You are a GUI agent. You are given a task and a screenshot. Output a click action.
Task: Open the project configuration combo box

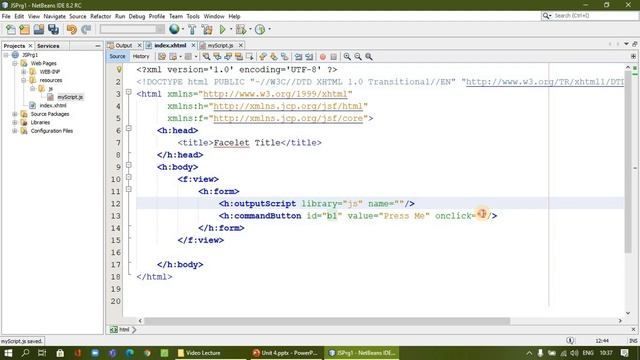click(132, 29)
